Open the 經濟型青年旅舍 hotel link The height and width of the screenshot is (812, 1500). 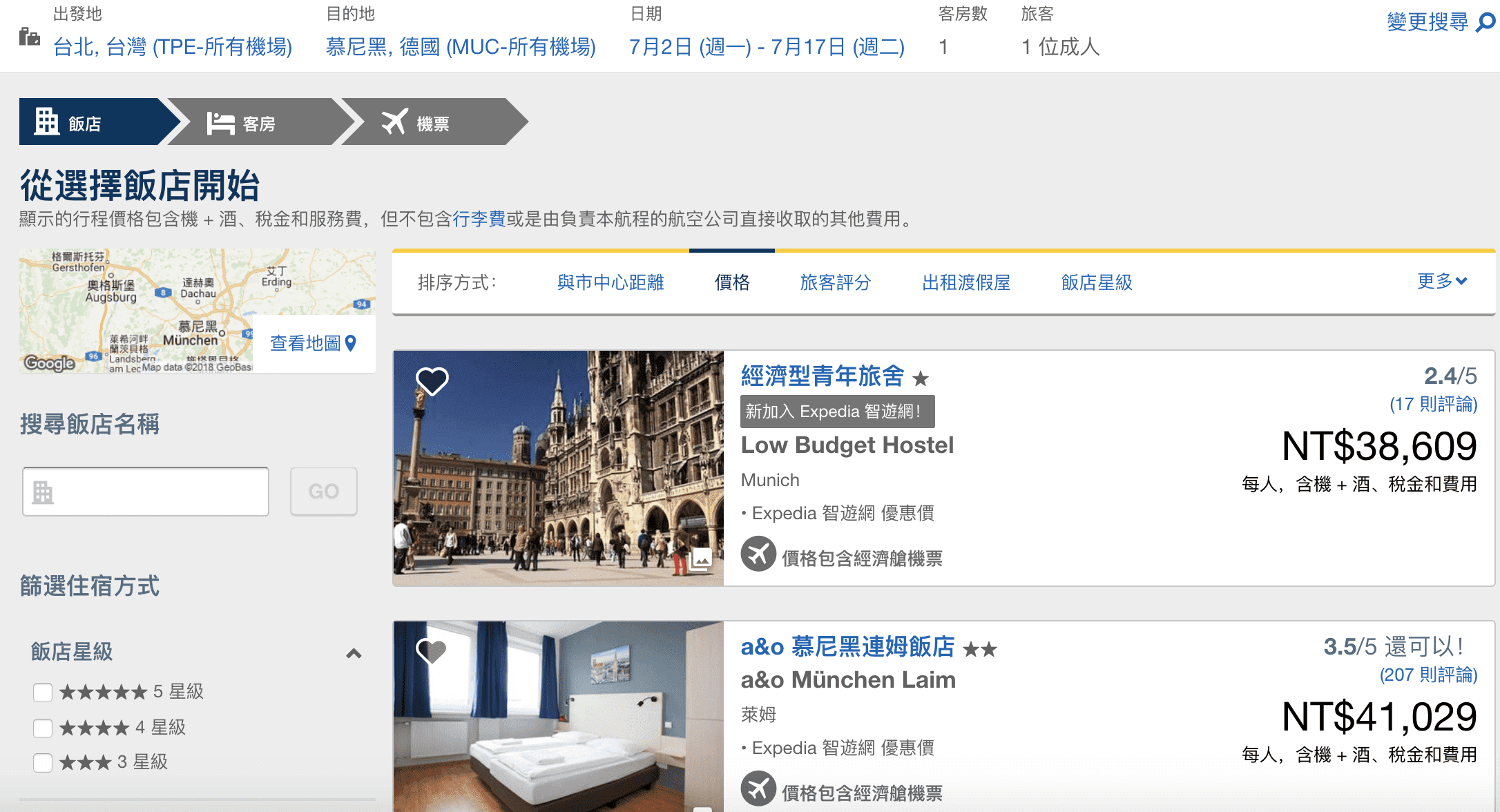tap(822, 376)
